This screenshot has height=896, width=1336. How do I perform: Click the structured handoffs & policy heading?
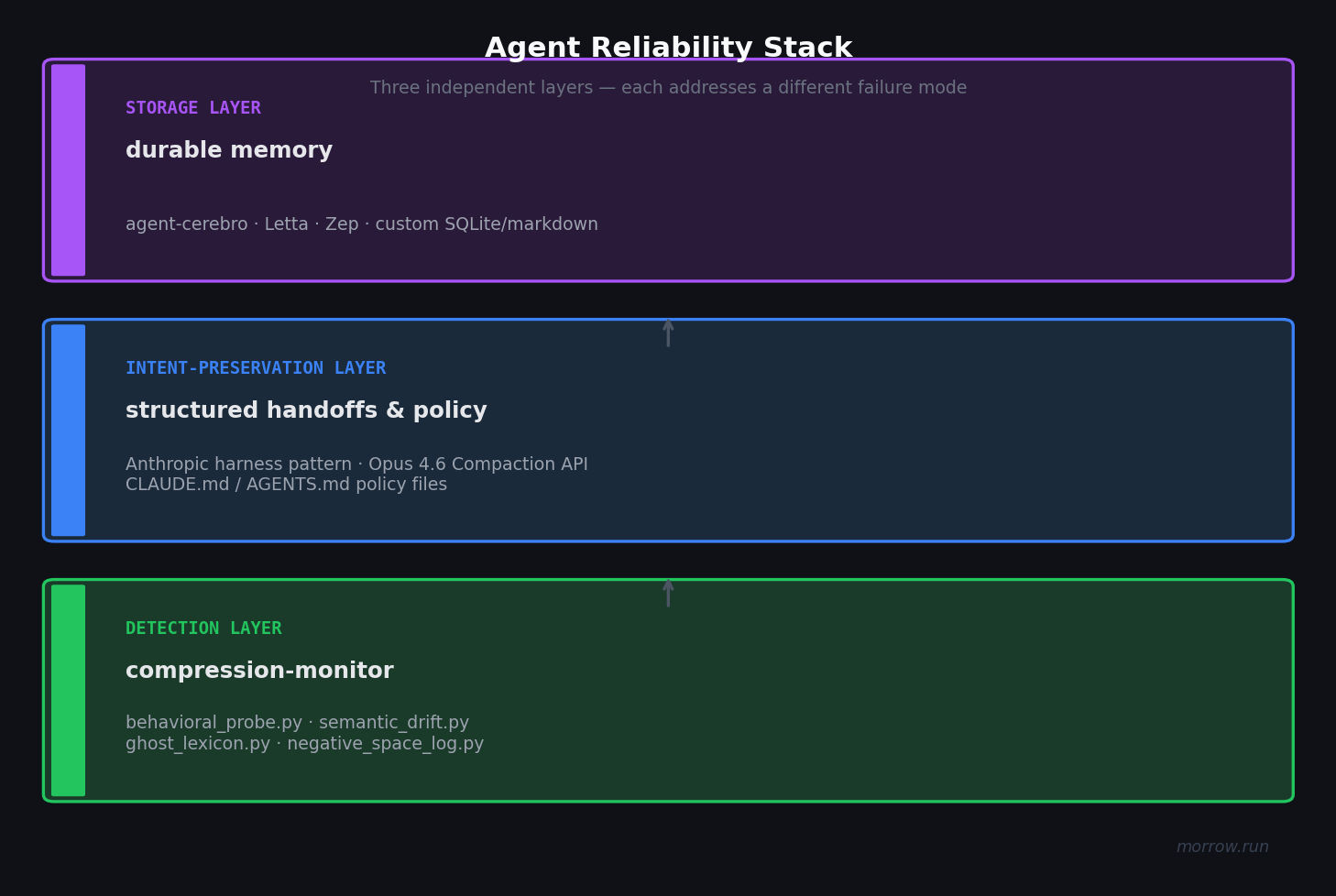306,410
